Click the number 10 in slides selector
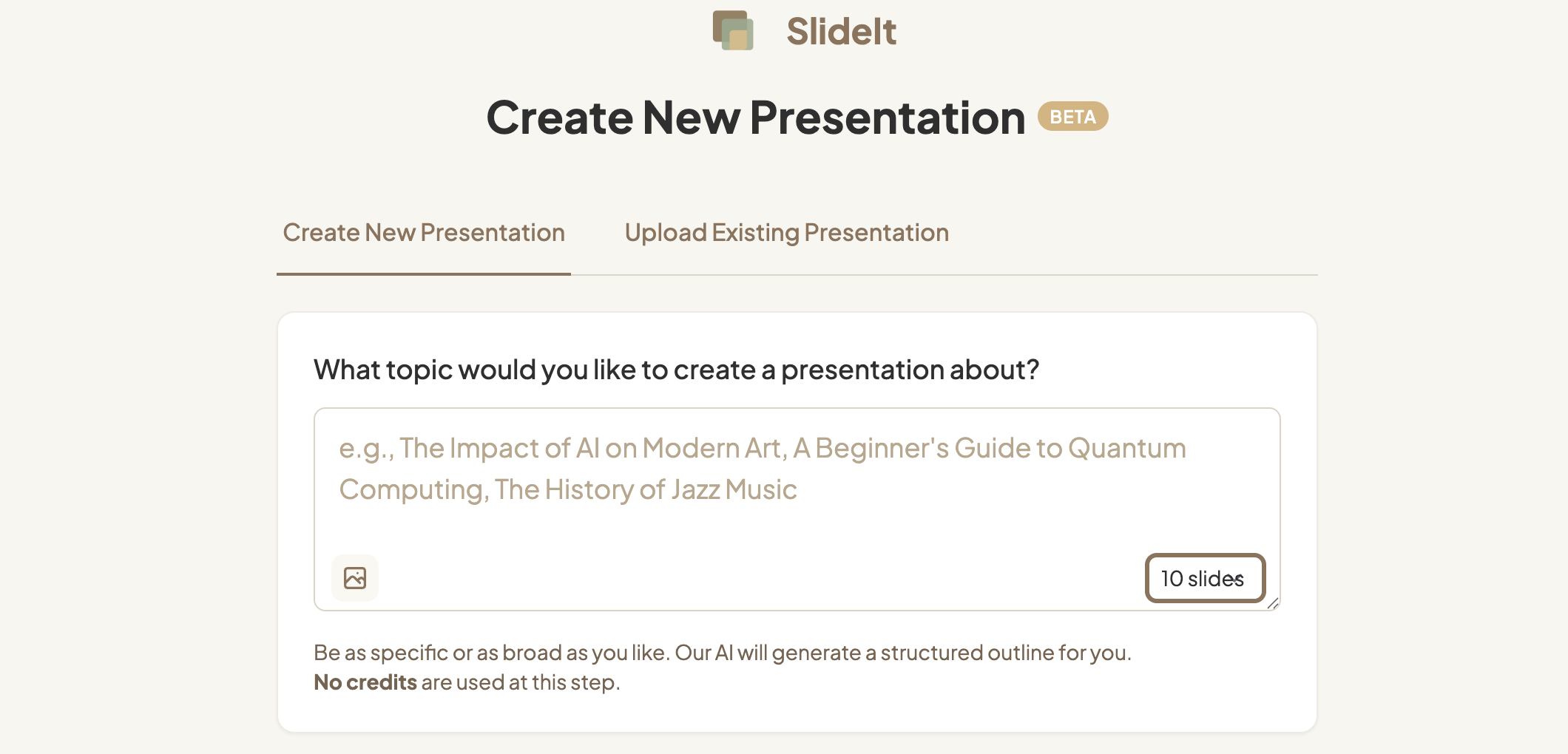Screen dimensions: 1568x754 tap(1172, 579)
